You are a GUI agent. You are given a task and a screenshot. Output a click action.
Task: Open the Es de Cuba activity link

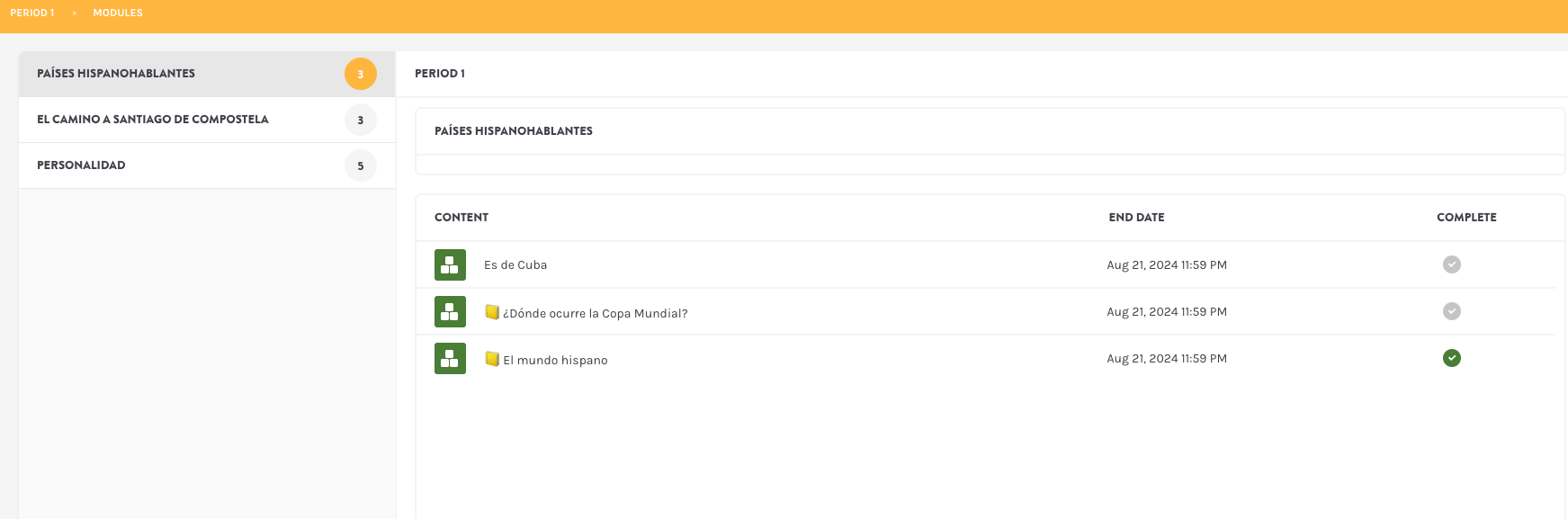click(515, 265)
